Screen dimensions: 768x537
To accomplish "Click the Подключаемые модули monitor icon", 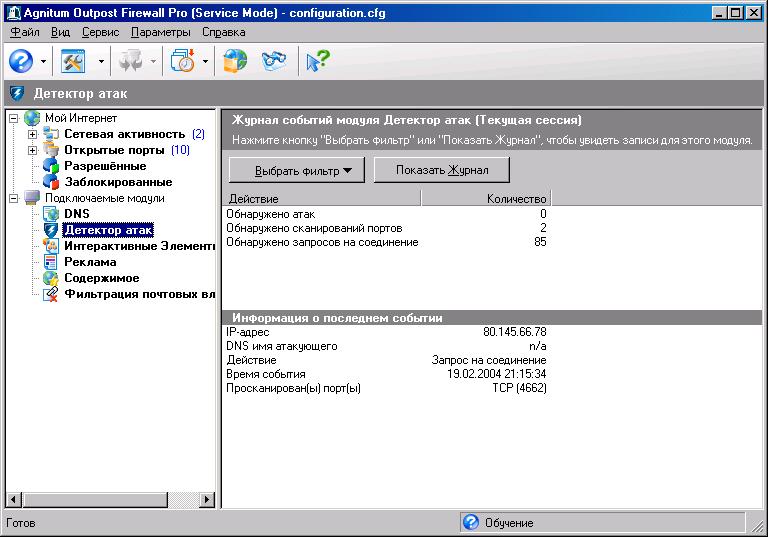I will (x=32, y=197).
